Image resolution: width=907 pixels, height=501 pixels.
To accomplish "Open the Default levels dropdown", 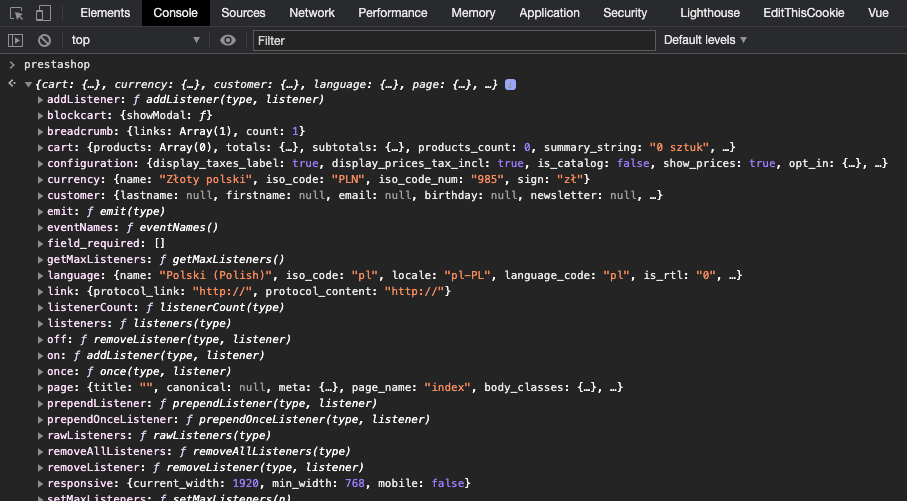I will [x=705, y=40].
